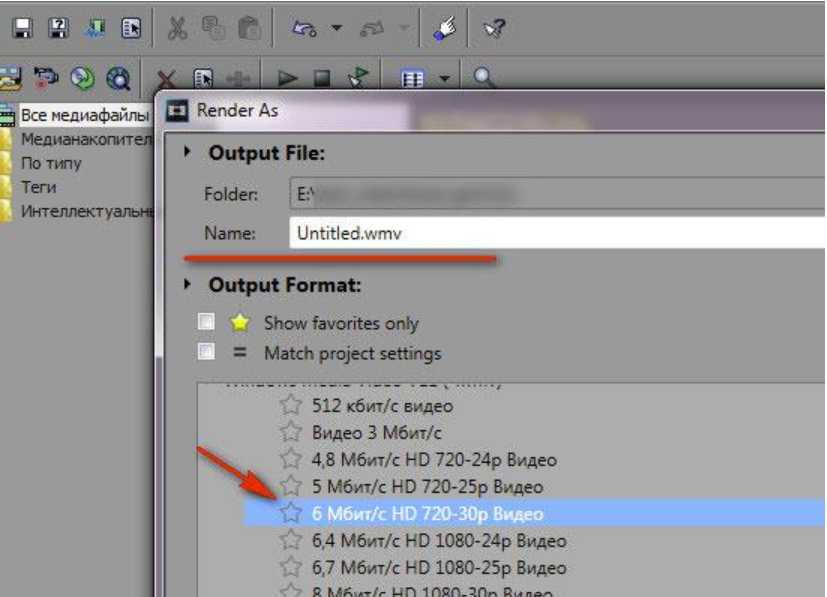Tick Match project settings checkbox
The width and height of the screenshot is (827, 597).
coord(206,352)
